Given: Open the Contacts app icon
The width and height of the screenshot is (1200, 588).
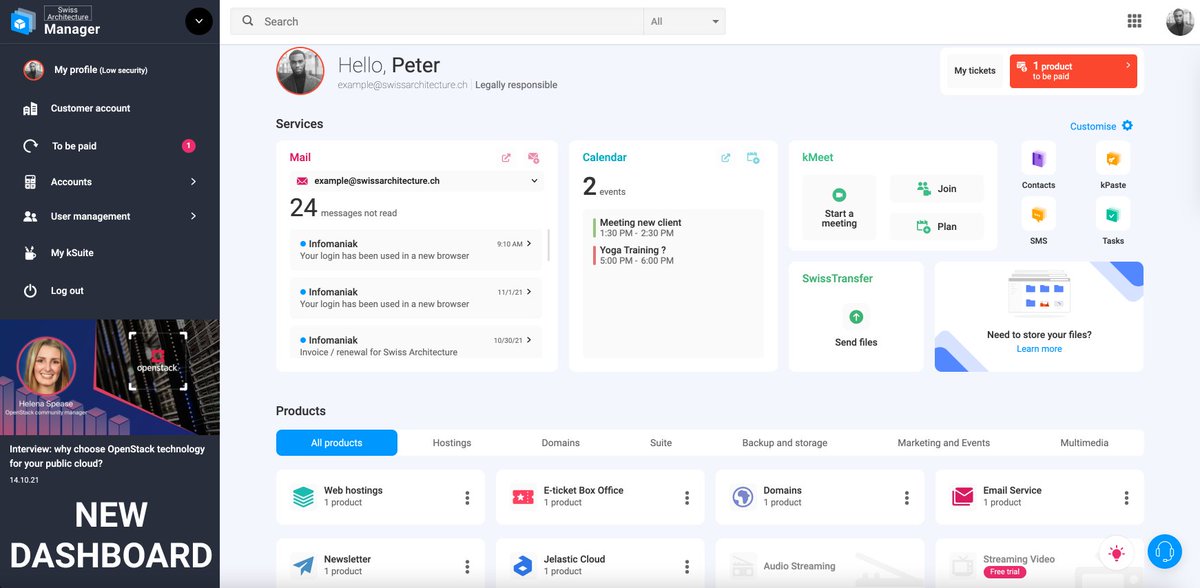Looking at the screenshot, I should click(1038, 159).
